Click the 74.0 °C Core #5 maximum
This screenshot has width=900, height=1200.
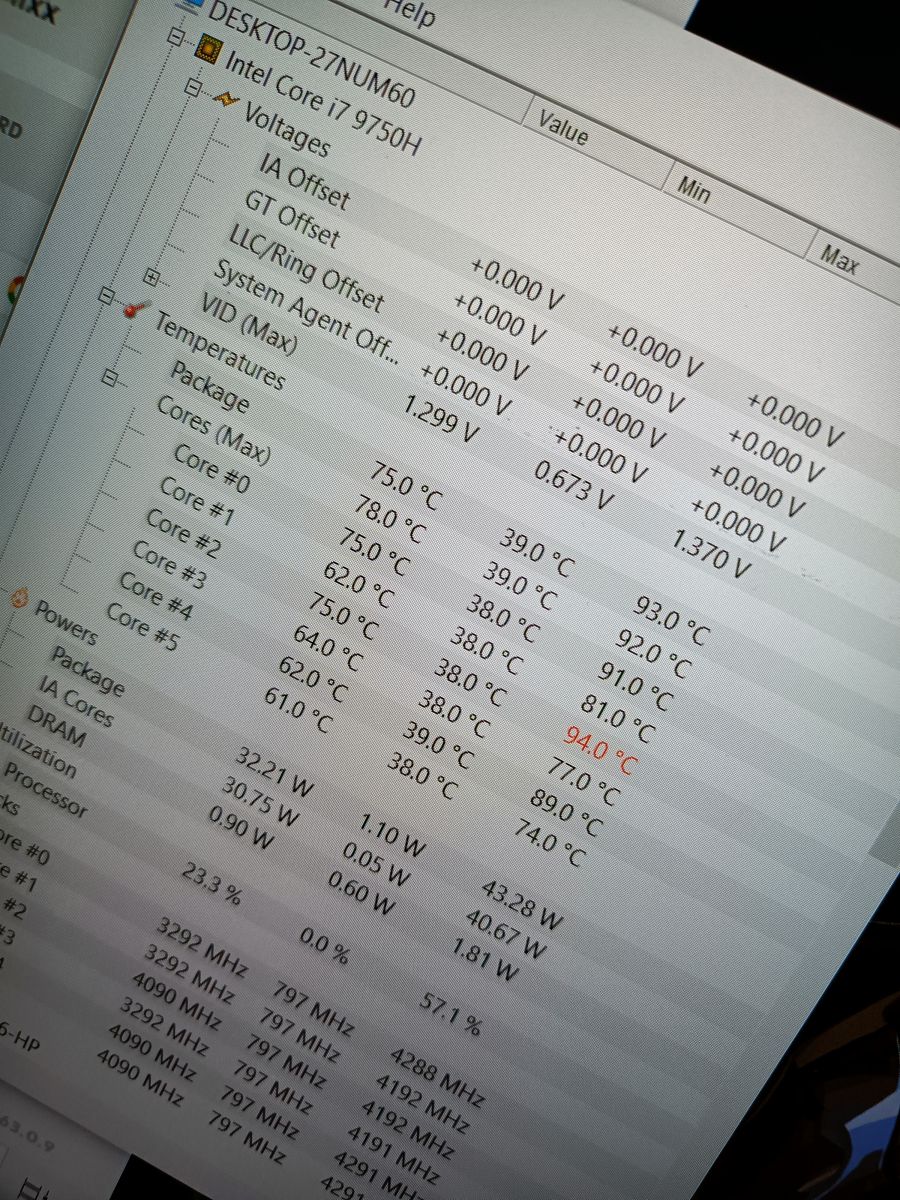(x=548, y=844)
